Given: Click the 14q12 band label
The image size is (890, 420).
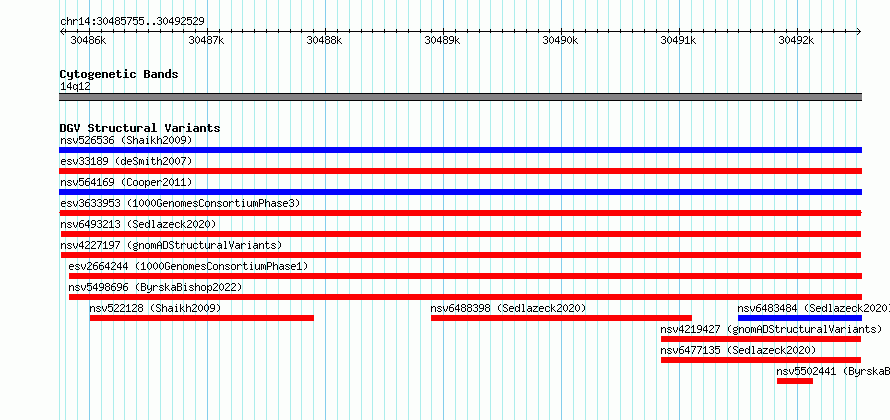Looking at the screenshot, I should [x=75, y=86].
